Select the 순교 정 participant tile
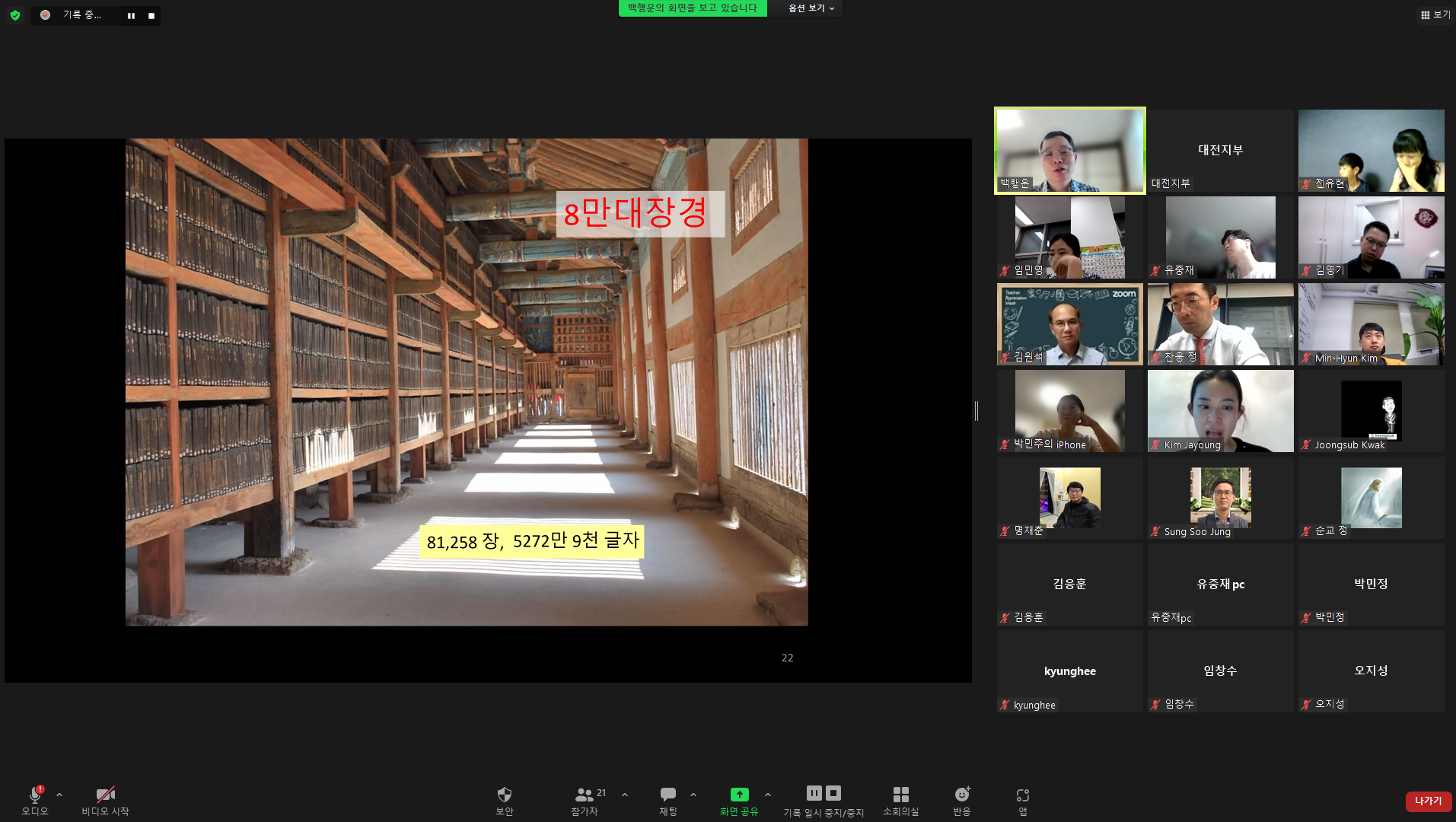Image resolution: width=1456 pixels, height=822 pixels. pyautogui.click(x=1372, y=498)
